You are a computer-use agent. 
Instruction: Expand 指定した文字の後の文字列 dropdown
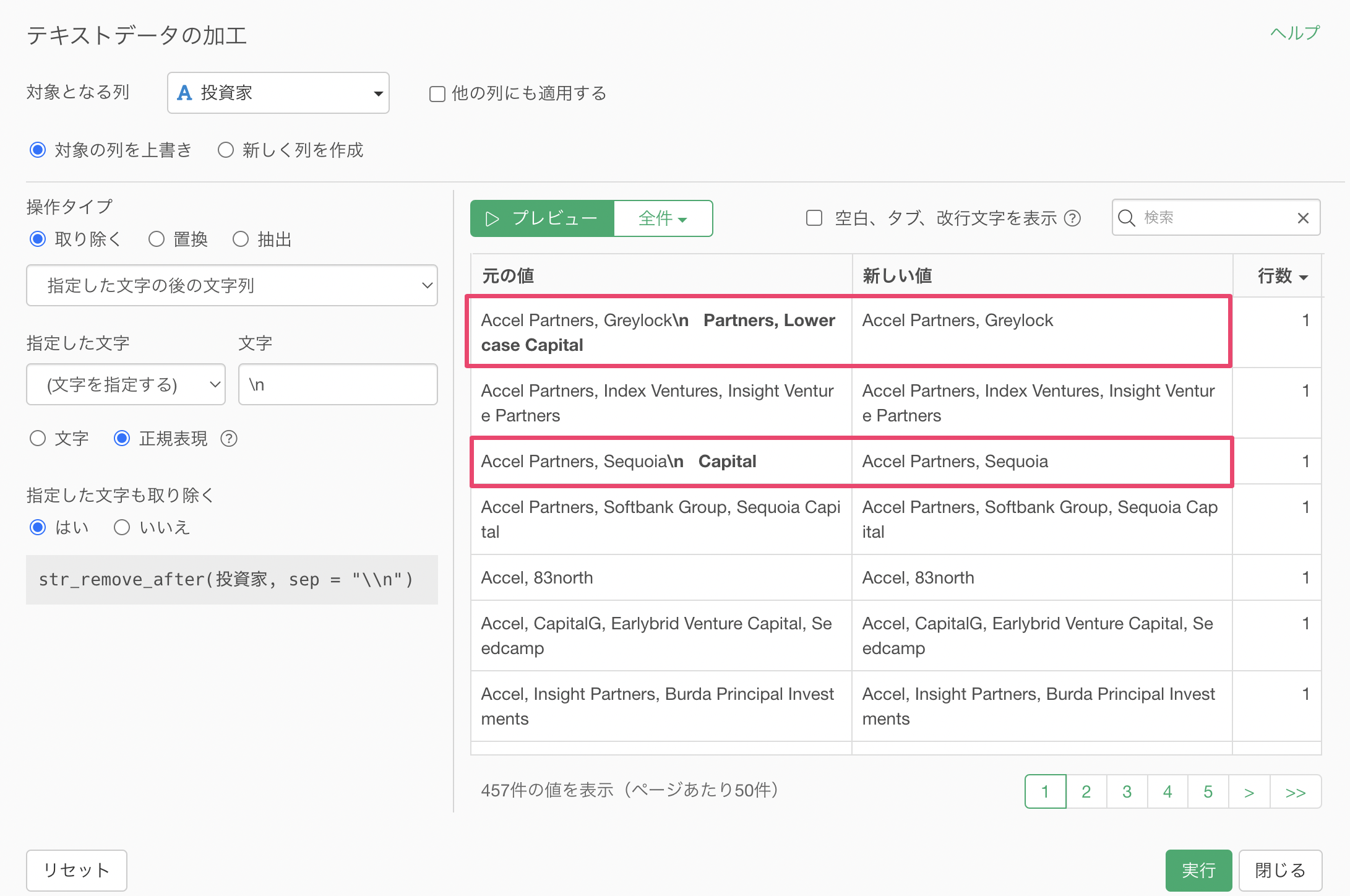click(232, 285)
